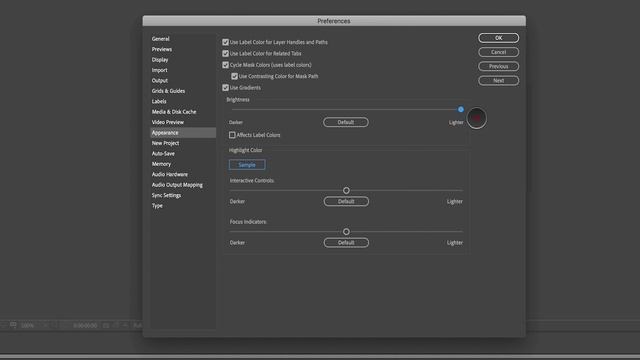
Task: Advance to the Next preferences page
Action: click(x=498, y=81)
